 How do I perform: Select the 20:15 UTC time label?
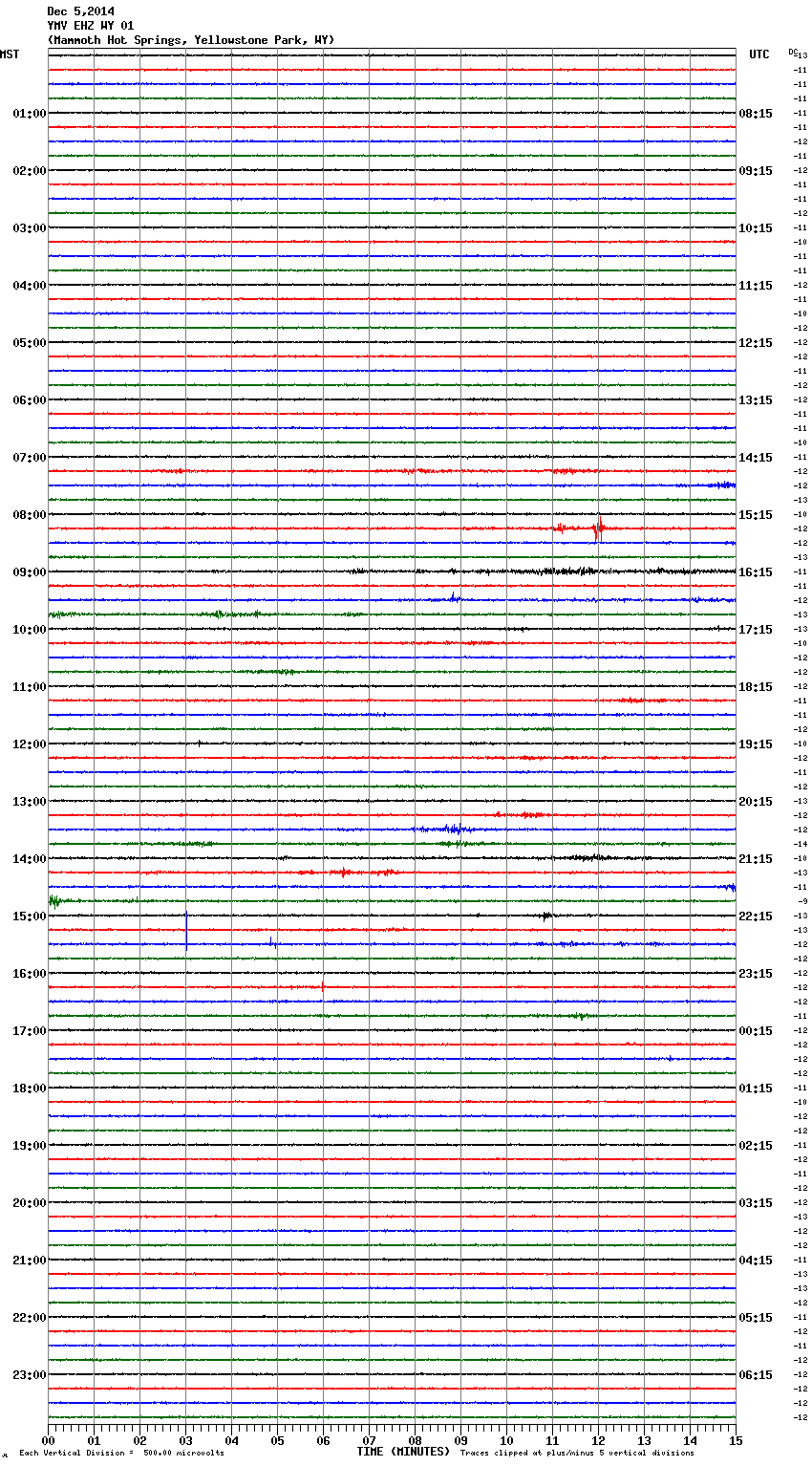[x=756, y=802]
